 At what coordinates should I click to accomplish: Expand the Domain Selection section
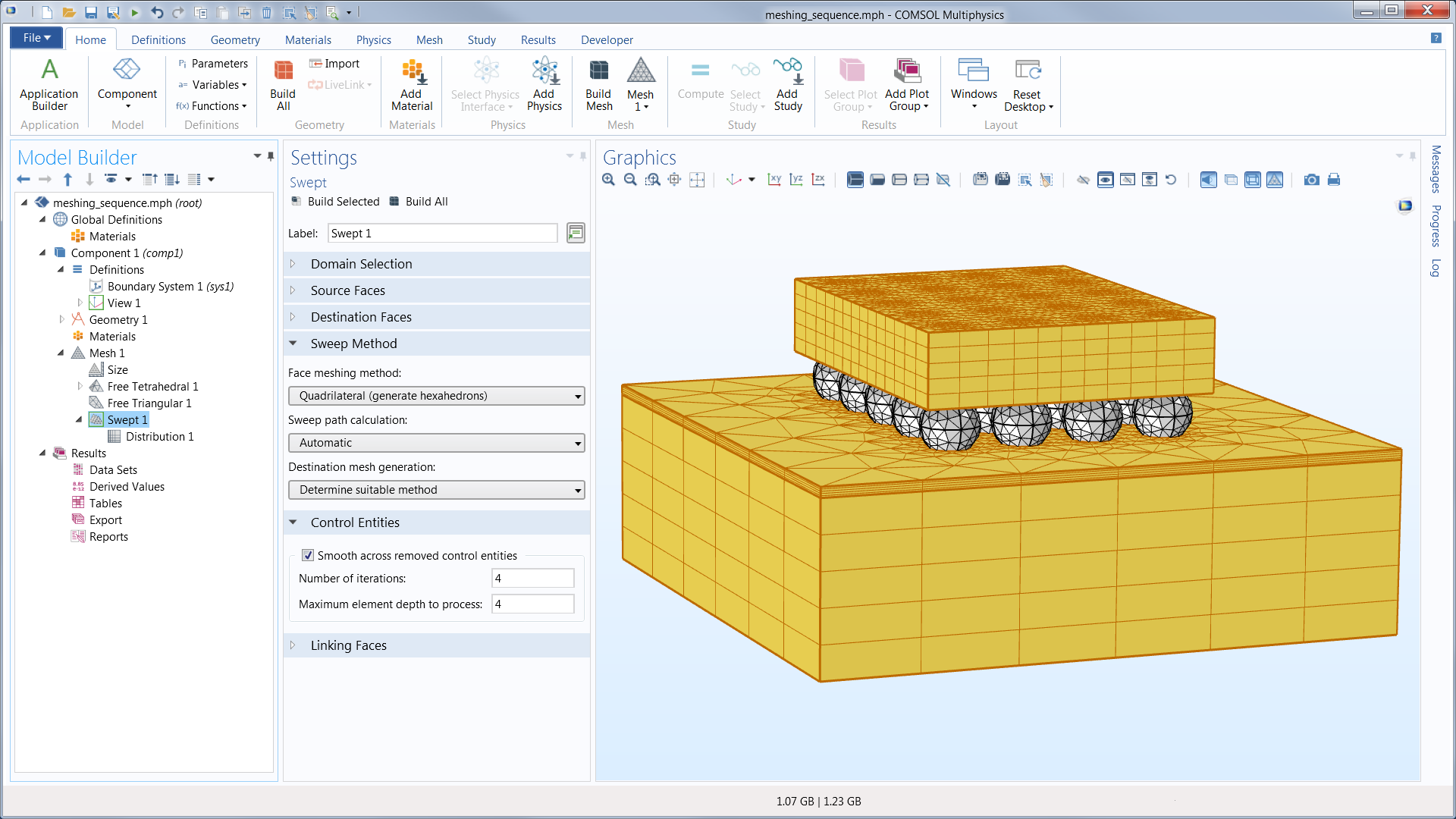tap(361, 264)
